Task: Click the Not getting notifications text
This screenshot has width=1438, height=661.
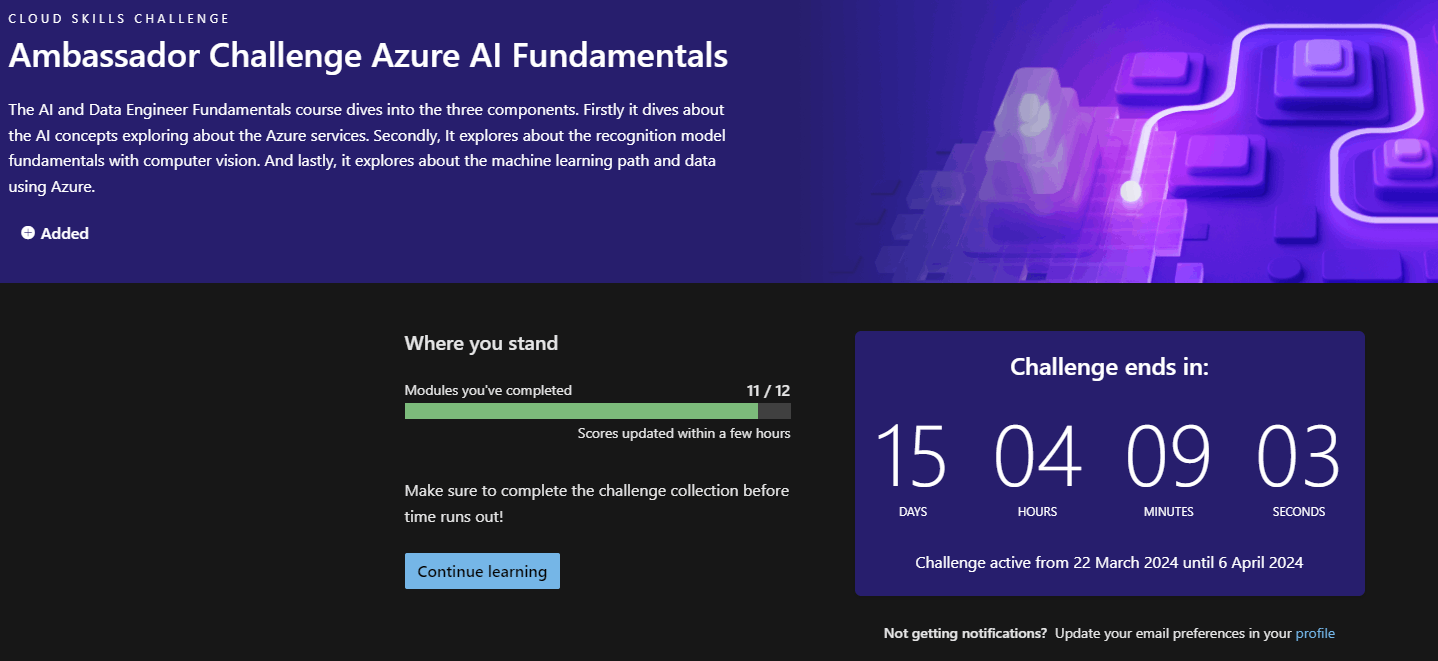Action: click(x=965, y=633)
